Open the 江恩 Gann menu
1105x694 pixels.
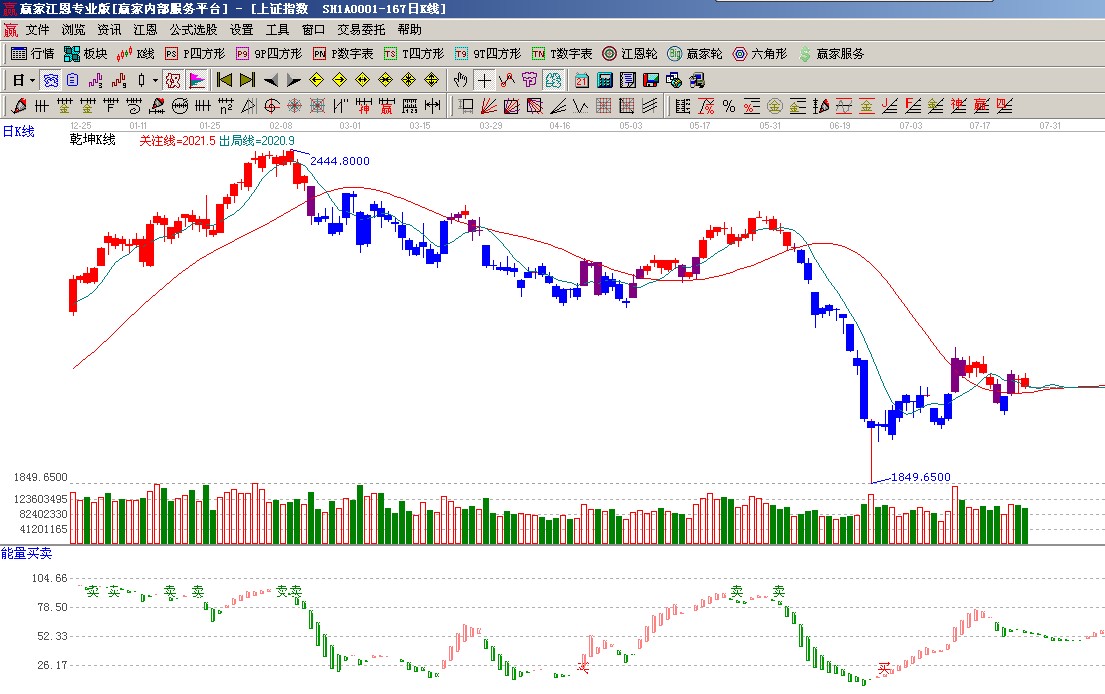[x=145, y=30]
